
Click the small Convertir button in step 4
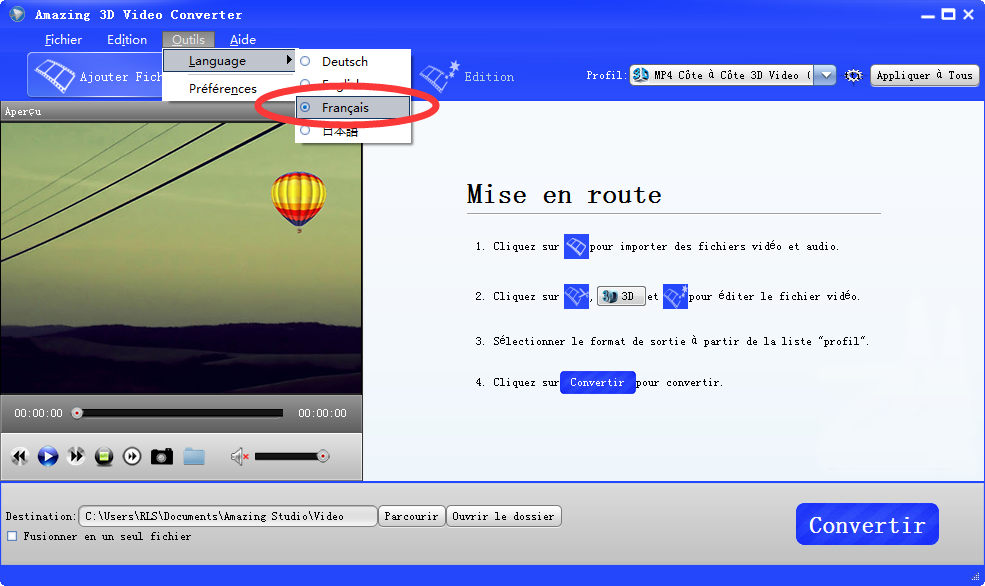click(597, 383)
